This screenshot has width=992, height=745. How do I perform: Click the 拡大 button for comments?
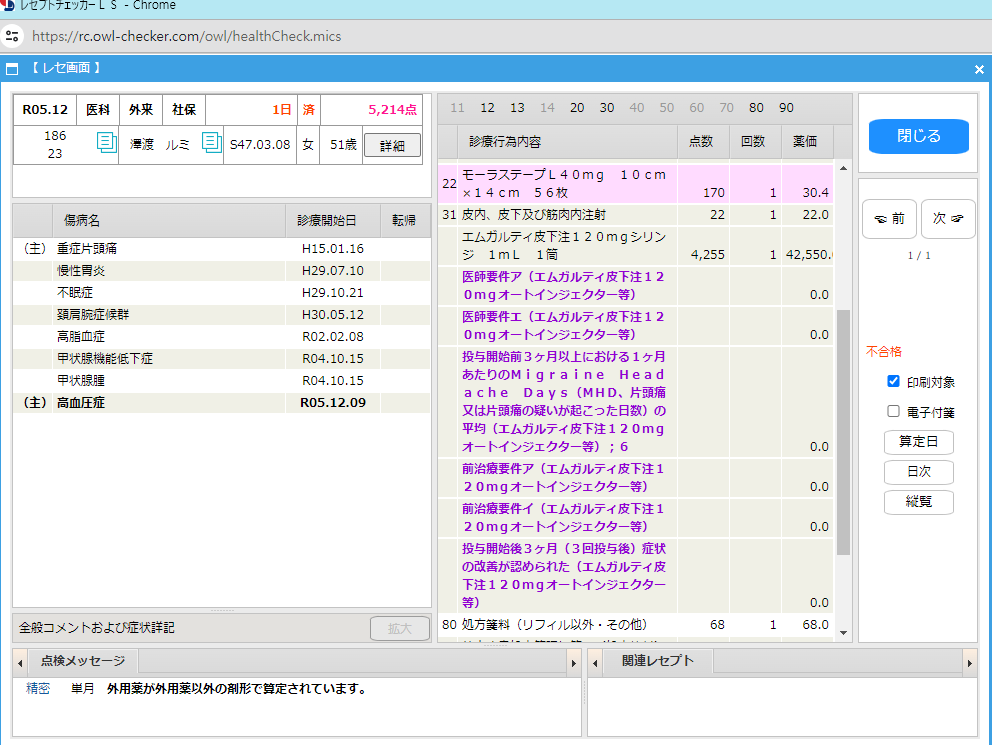tap(400, 629)
